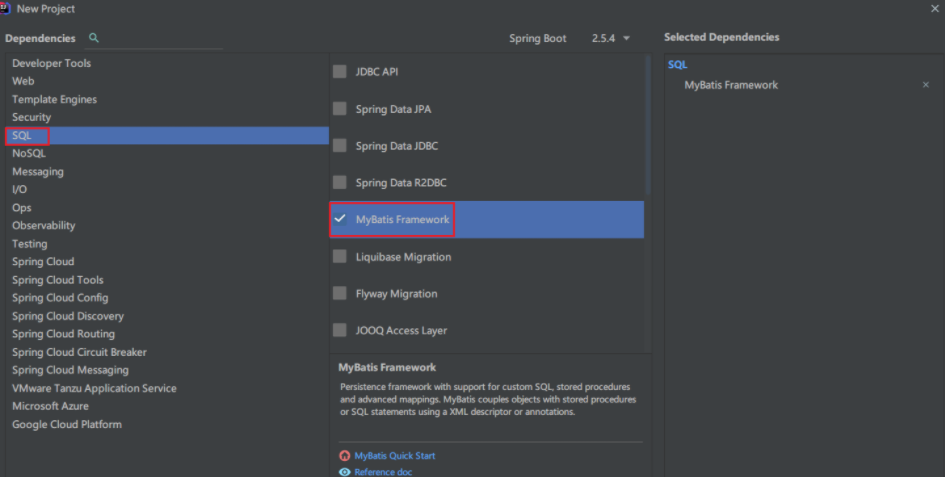Click the SQL group in Selected Dependencies

pyautogui.click(x=678, y=64)
